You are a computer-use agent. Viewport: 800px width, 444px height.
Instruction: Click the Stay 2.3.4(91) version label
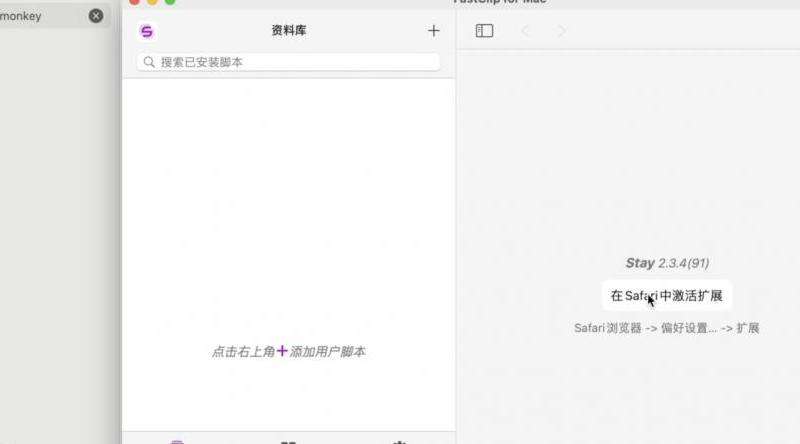pyautogui.click(x=667, y=263)
